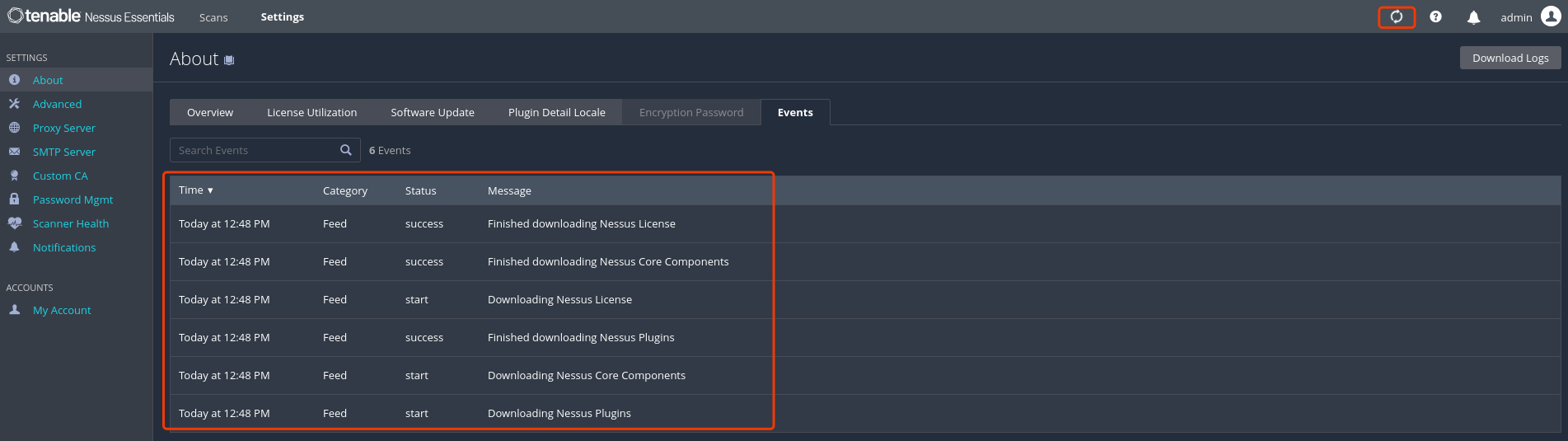Switch to the License Utilization tab
The width and height of the screenshot is (1568, 441).
pyautogui.click(x=312, y=112)
